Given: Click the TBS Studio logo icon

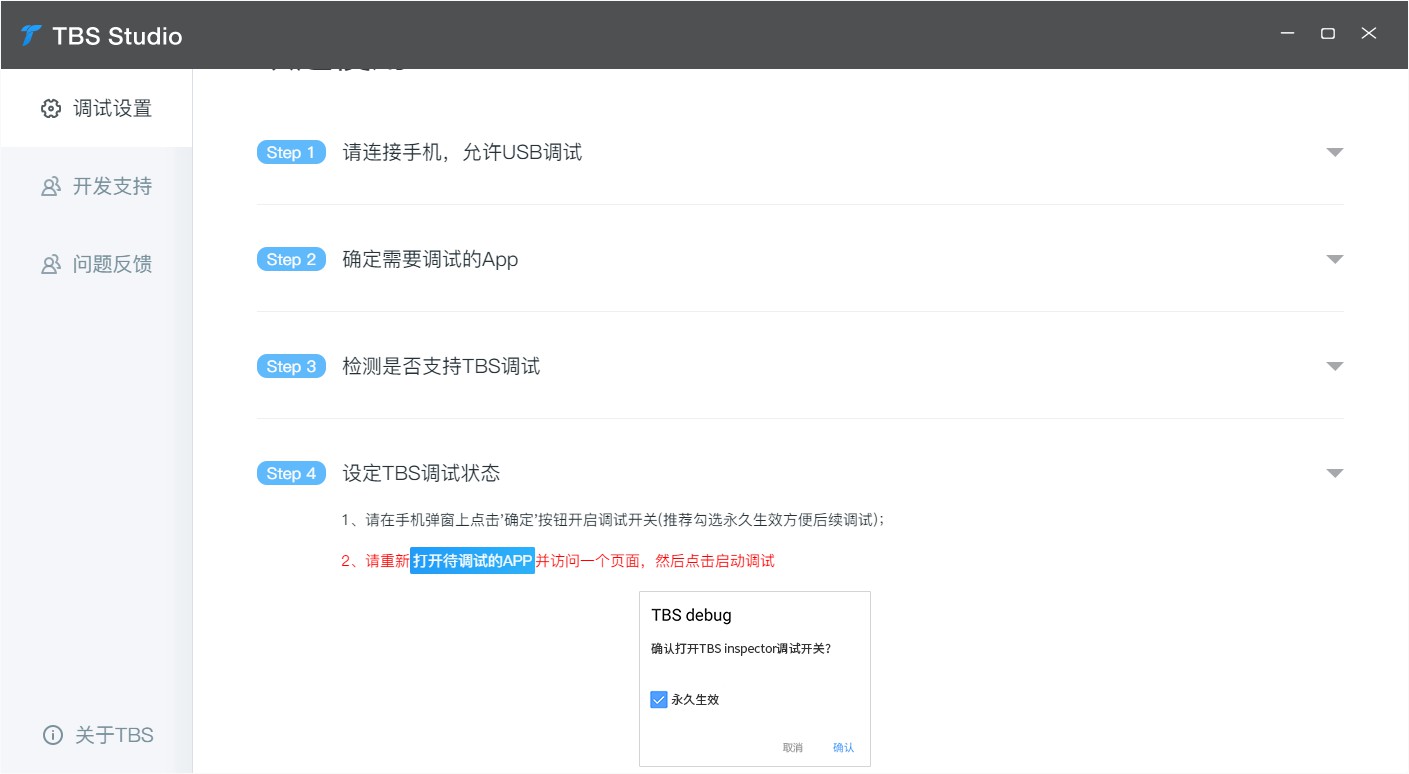Looking at the screenshot, I should 31,36.
